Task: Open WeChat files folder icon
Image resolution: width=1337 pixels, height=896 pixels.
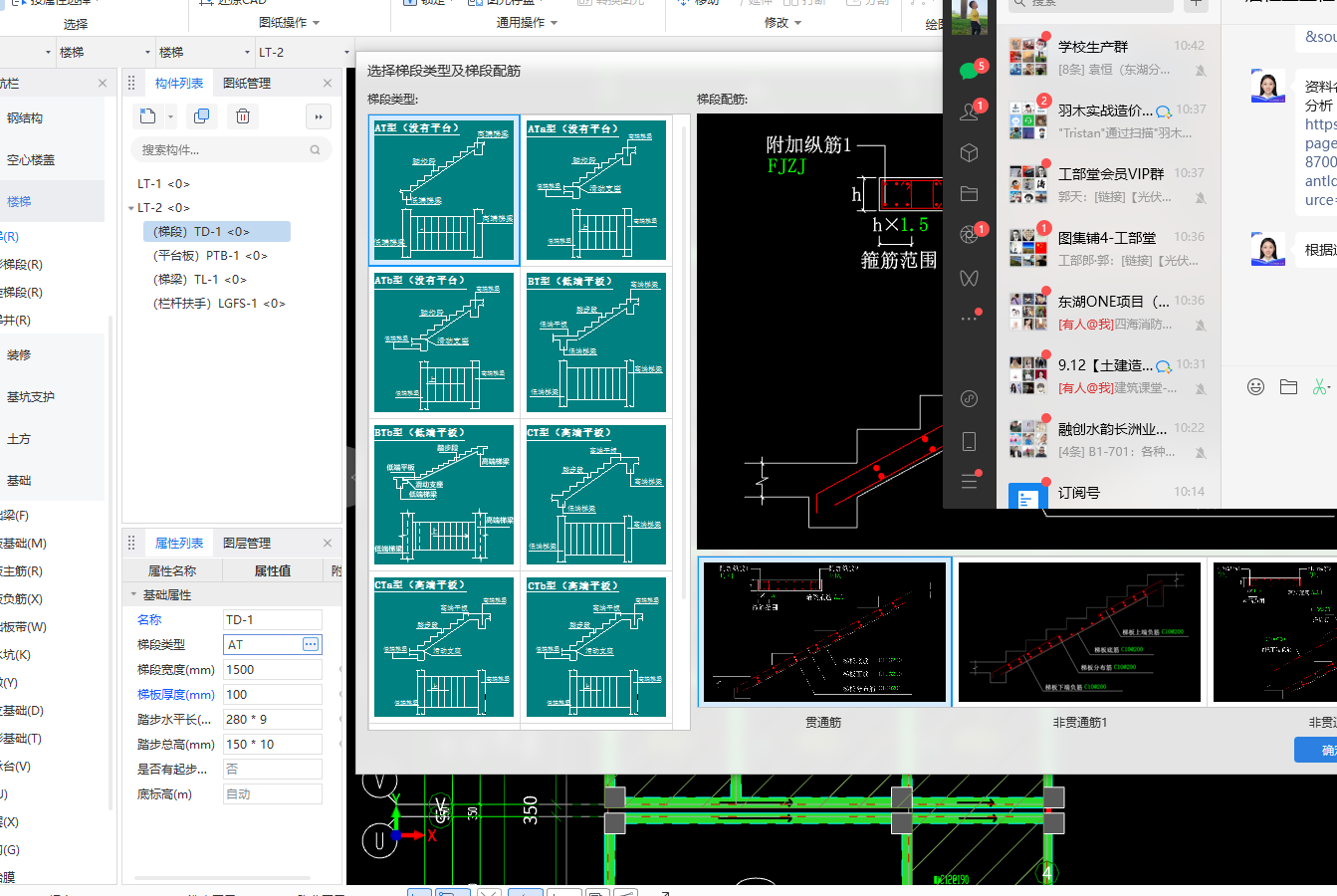Action: click(x=970, y=193)
